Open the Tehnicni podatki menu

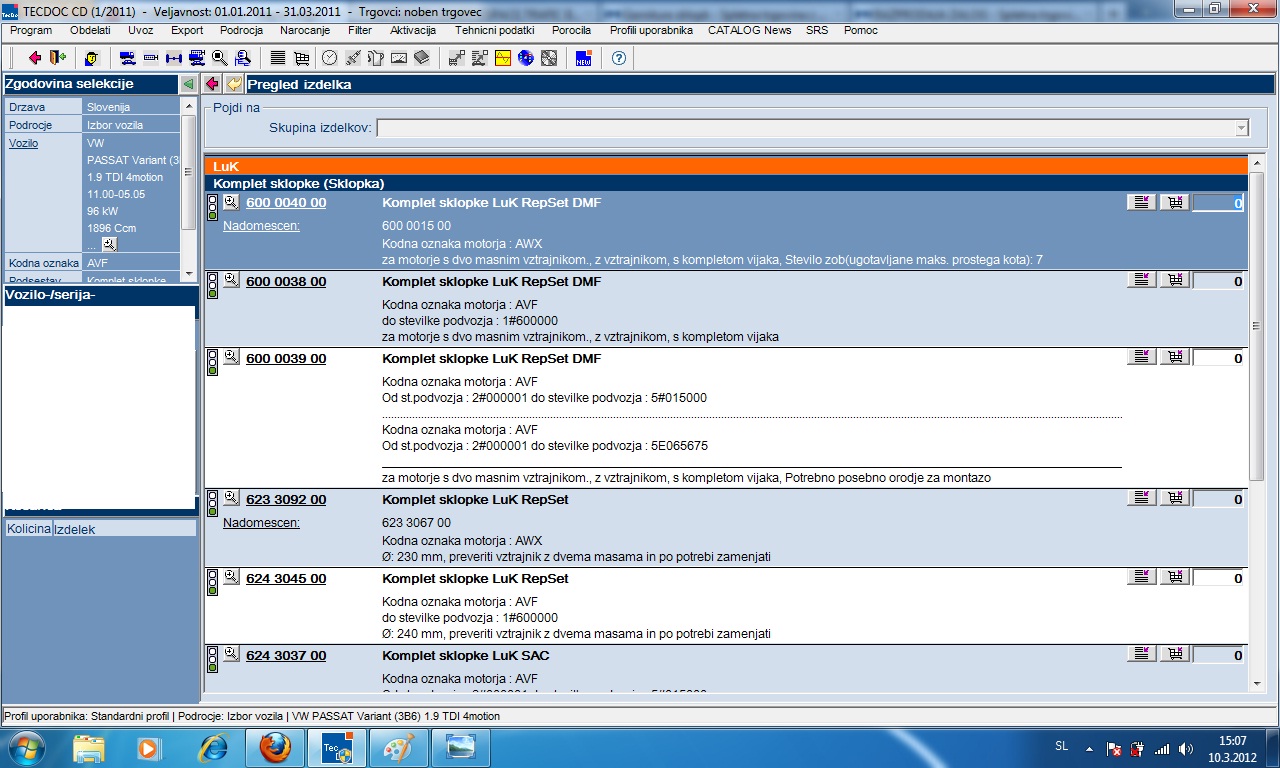point(495,30)
